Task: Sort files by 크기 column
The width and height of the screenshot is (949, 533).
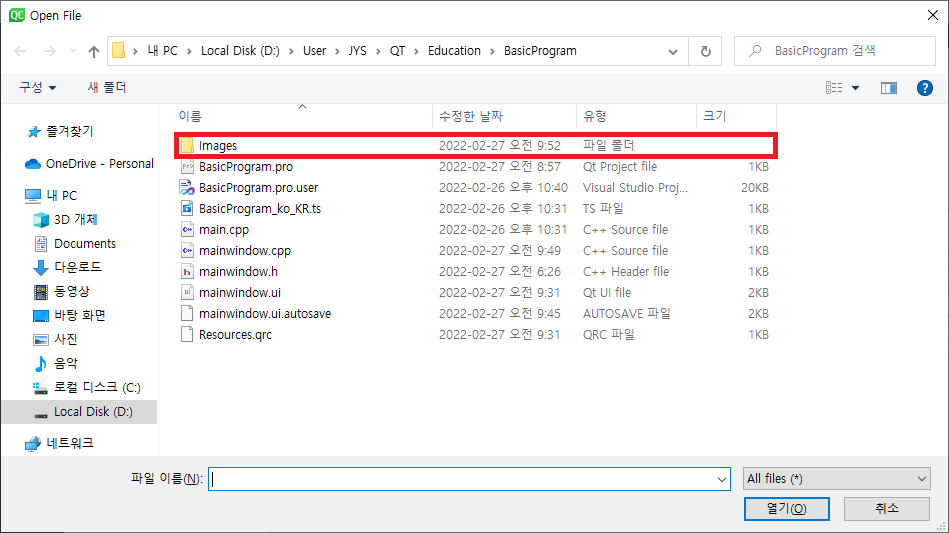Action: 714,116
